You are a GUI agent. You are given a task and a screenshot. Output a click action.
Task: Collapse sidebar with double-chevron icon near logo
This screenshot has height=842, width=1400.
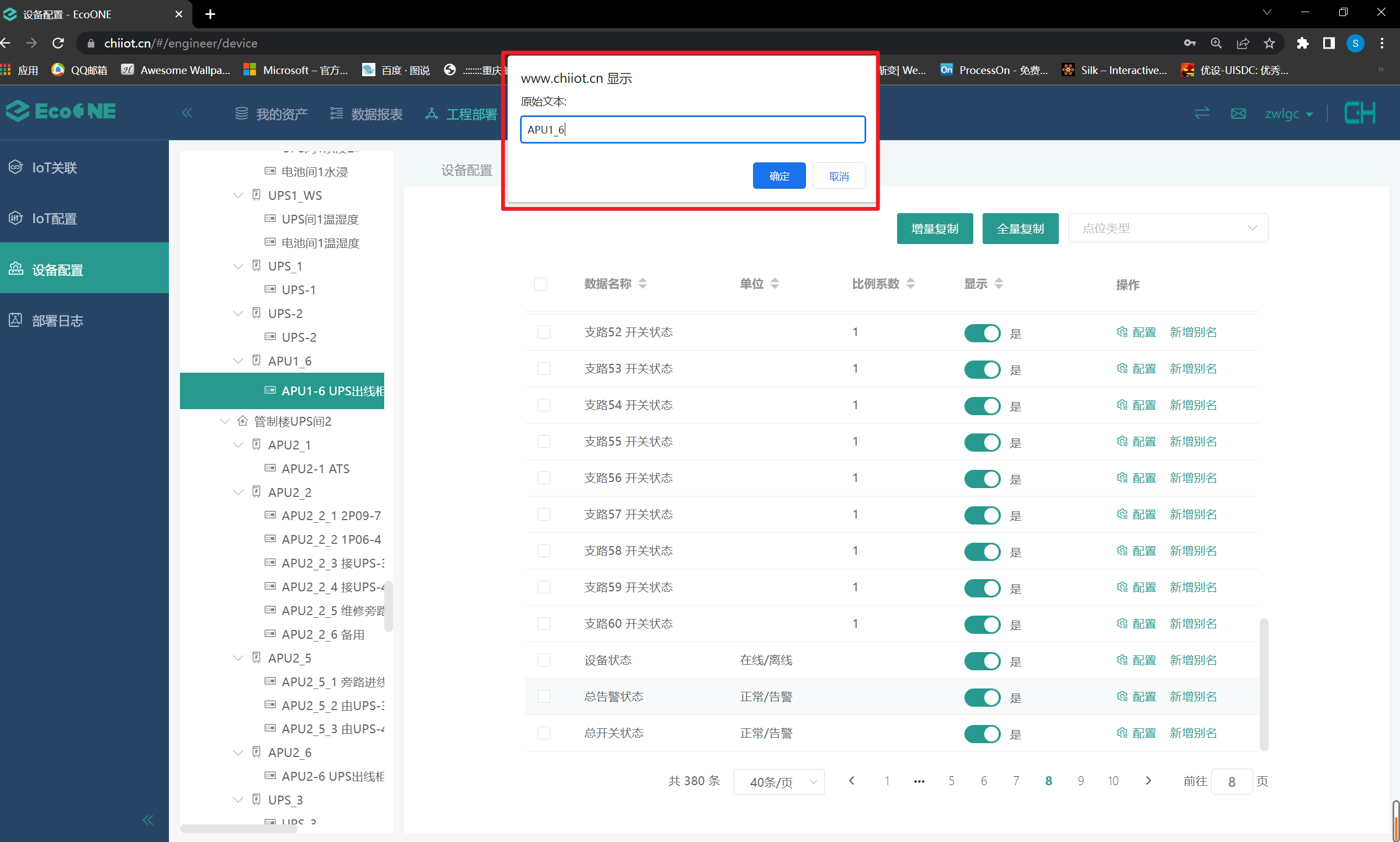187,113
